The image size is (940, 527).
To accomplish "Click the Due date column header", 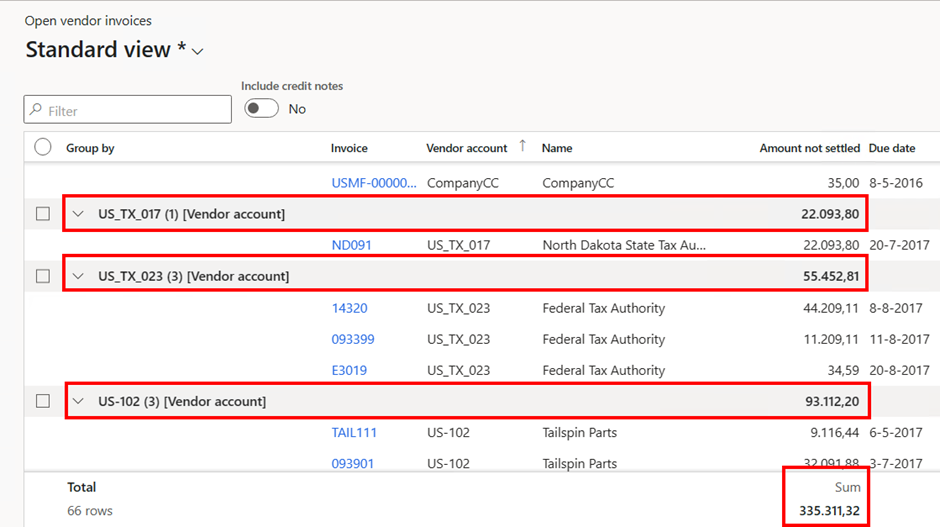I will tap(891, 148).
